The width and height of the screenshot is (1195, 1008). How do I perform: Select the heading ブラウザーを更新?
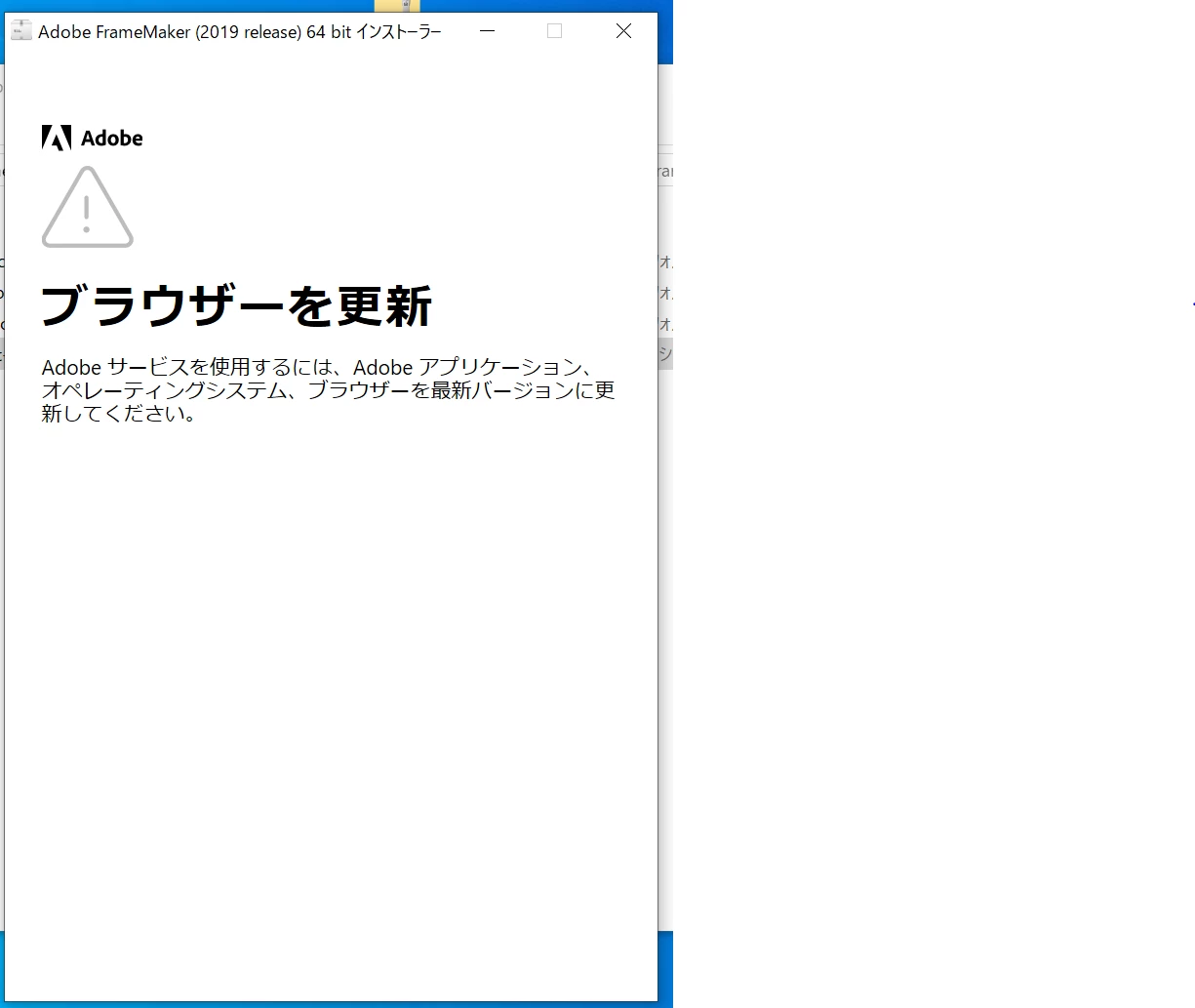point(236,305)
